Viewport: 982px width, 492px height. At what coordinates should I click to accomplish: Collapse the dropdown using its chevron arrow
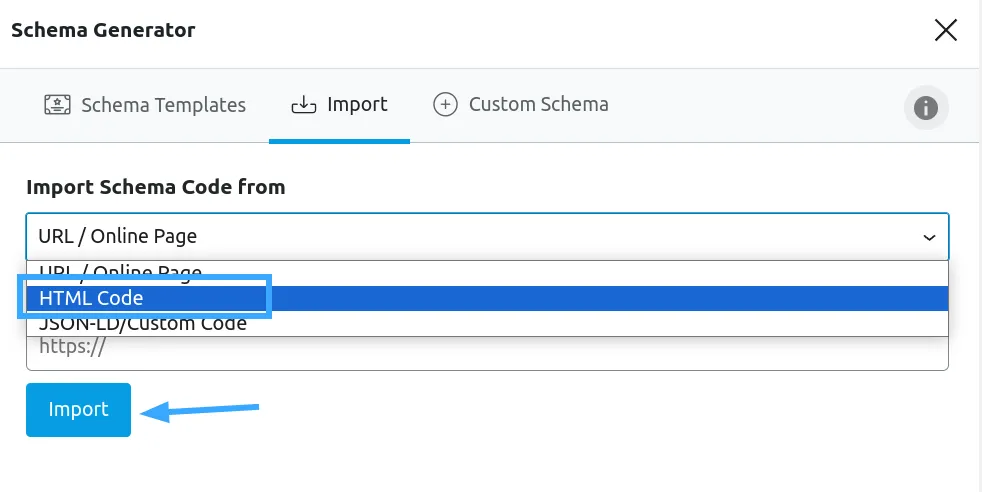pyautogui.click(x=929, y=237)
